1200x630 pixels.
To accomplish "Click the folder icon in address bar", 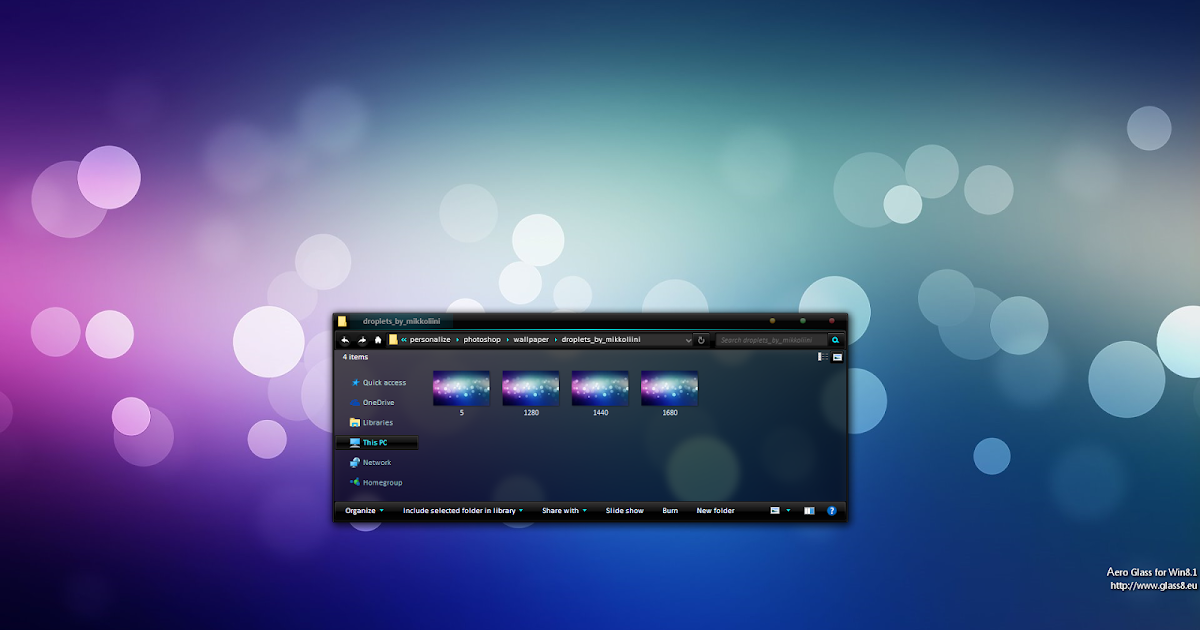I will pos(393,340).
